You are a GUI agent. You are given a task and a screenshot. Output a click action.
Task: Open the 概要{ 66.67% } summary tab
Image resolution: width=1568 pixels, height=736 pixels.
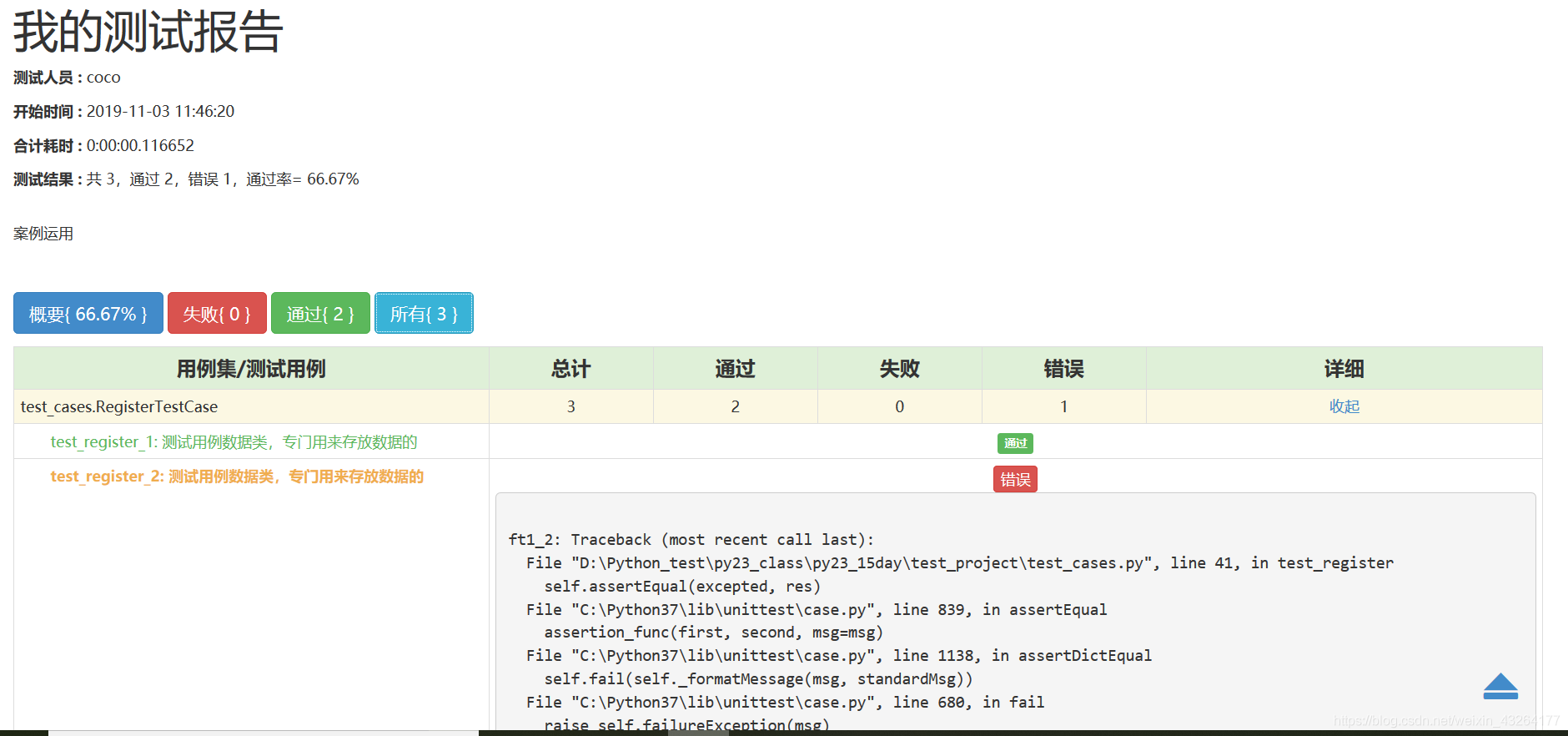[x=88, y=314]
